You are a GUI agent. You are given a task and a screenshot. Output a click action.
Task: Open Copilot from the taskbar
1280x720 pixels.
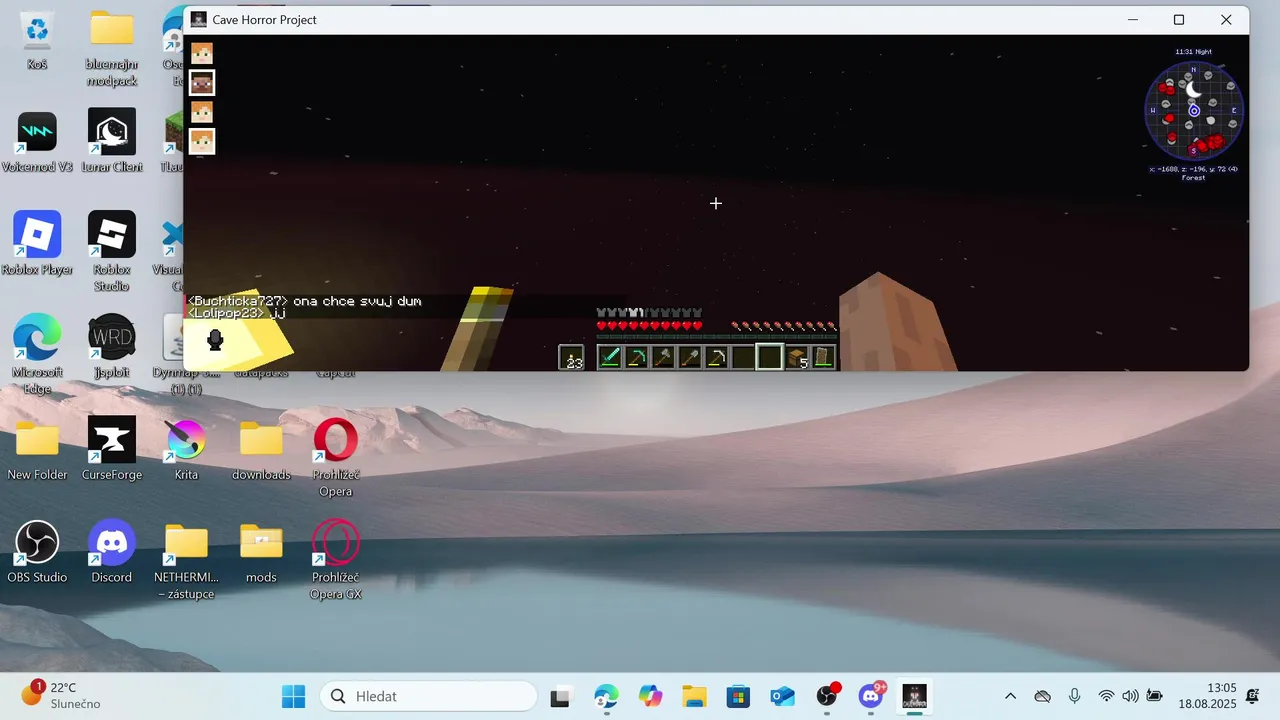click(x=651, y=696)
